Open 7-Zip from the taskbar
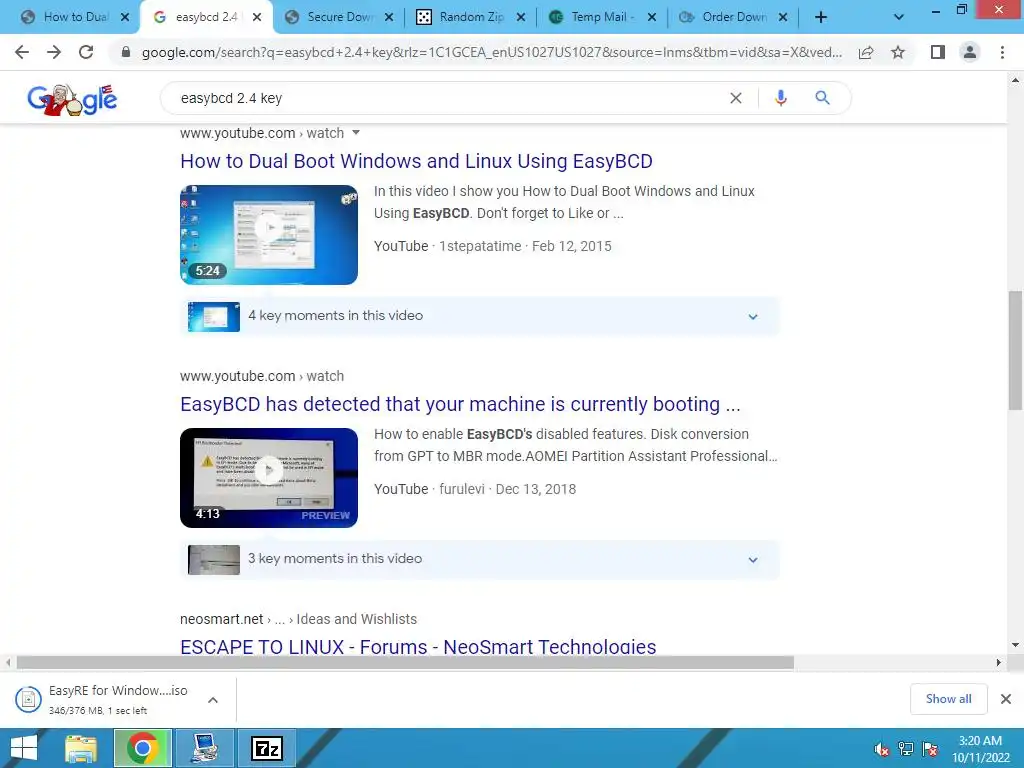Image resolution: width=1024 pixels, height=768 pixels. tap(267, 748)
